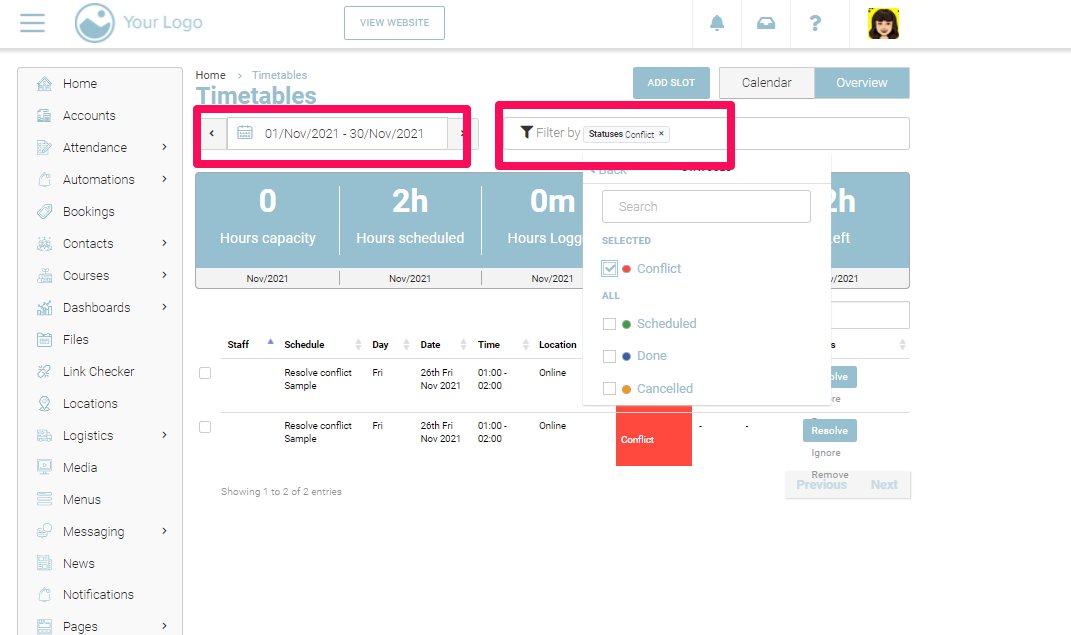
Task: Uncheck the Conflict status checkbox
Action: pos(610,268)
